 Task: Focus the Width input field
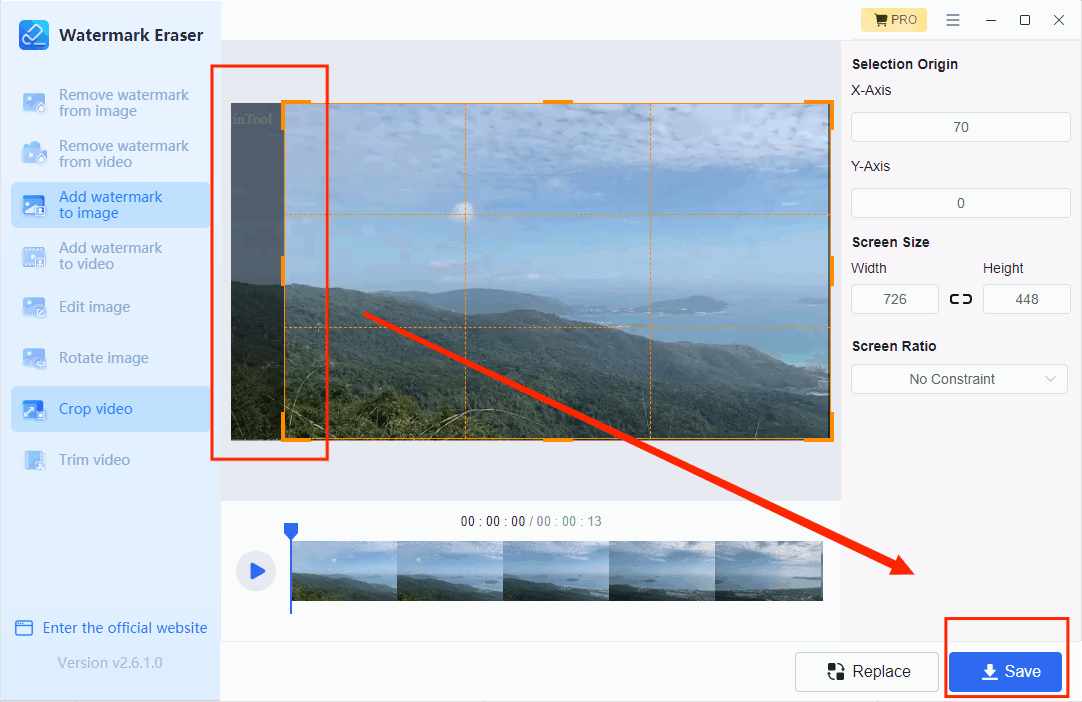tap(894, 299)
